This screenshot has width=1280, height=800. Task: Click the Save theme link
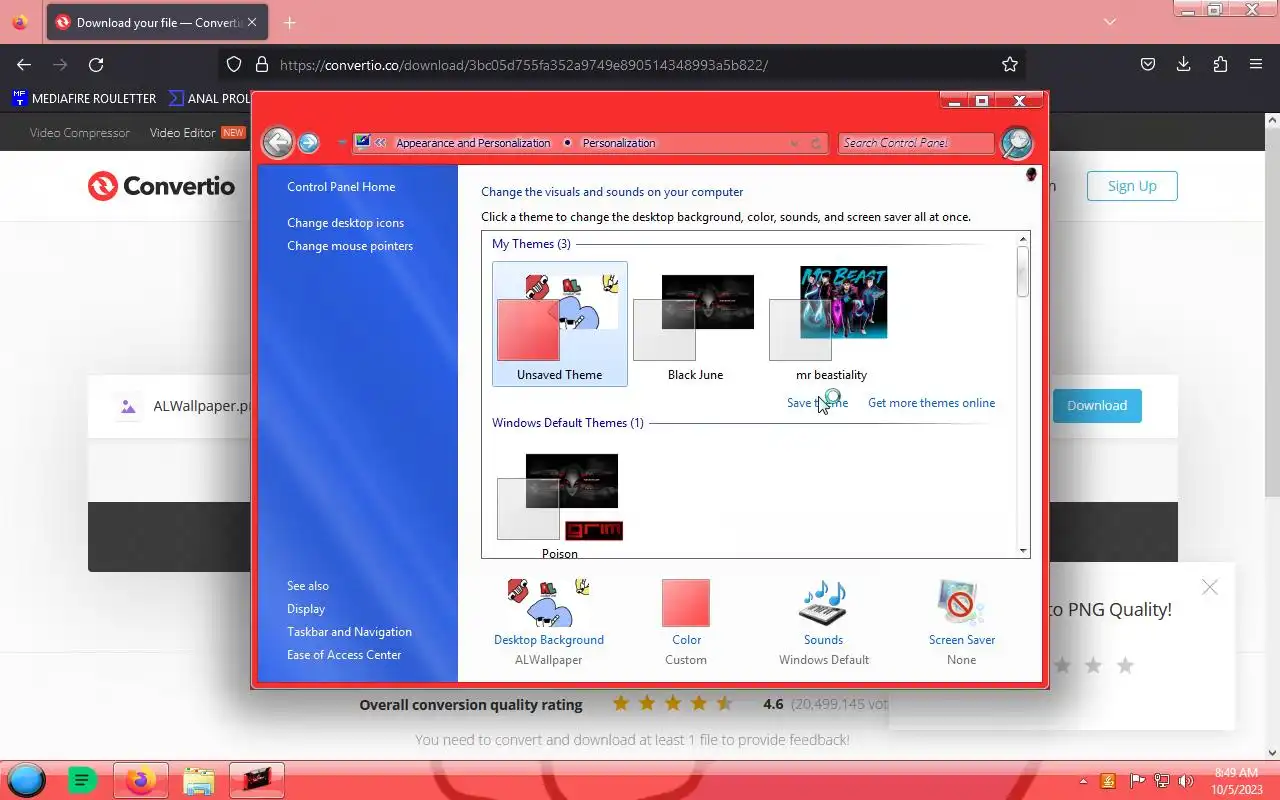click(817, 403)
